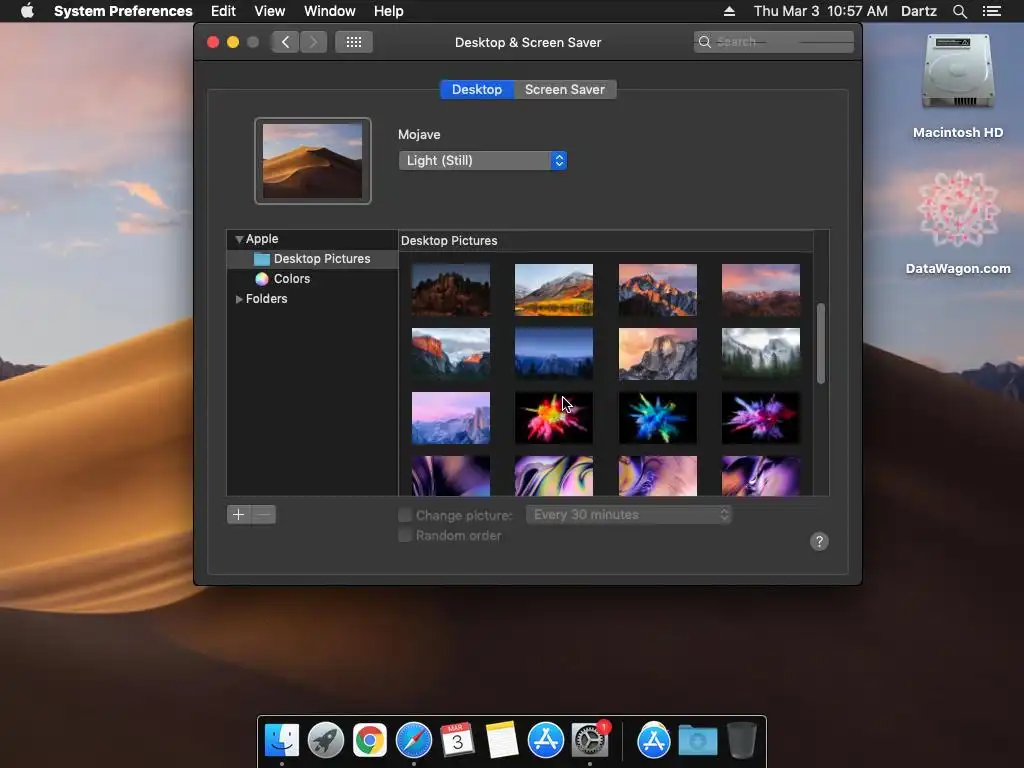
Task: Click the current Mojave wallpaper preview
Action: 313,161
